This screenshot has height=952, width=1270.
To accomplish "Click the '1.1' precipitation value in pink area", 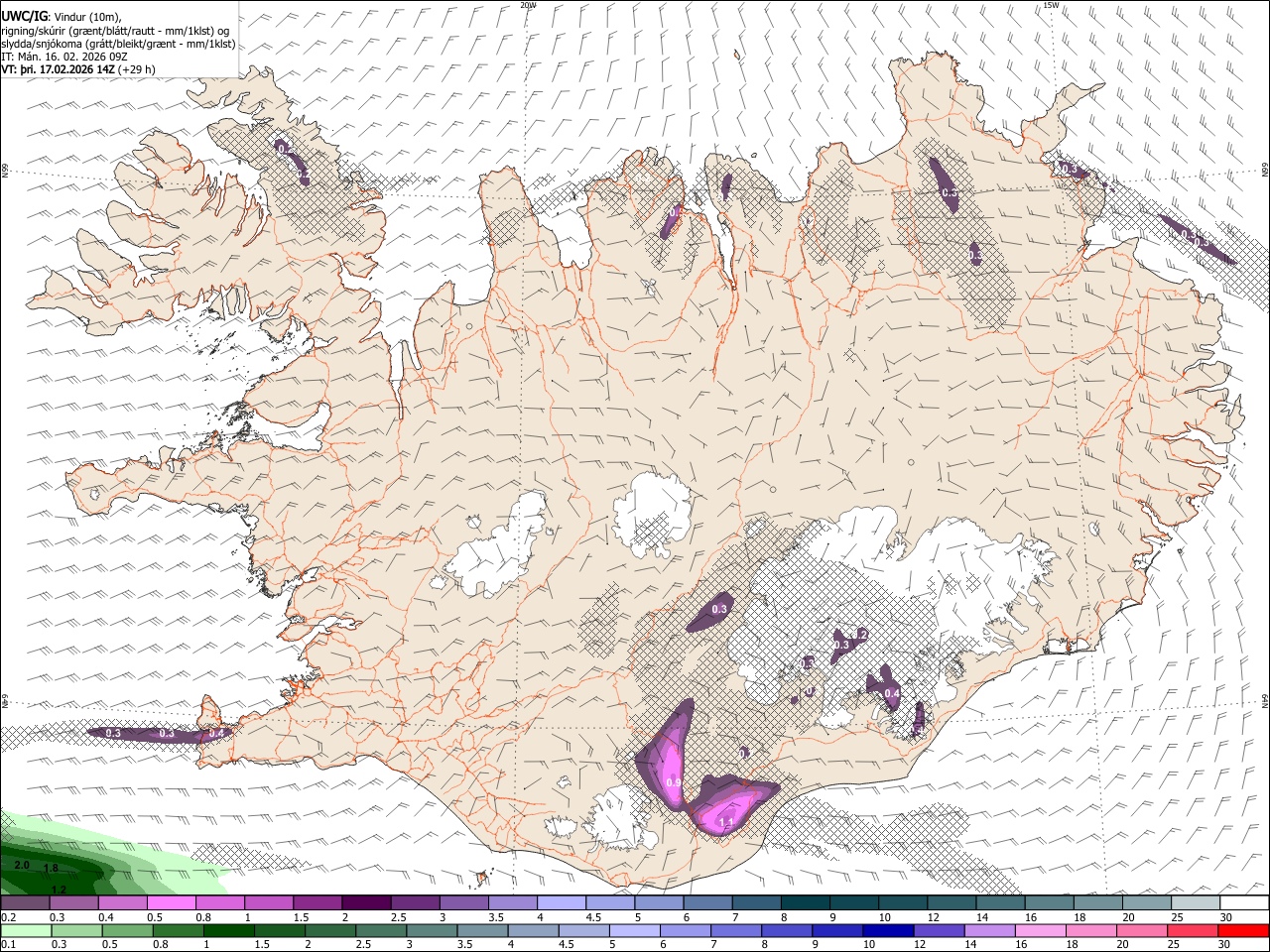I will click(725, 822).
